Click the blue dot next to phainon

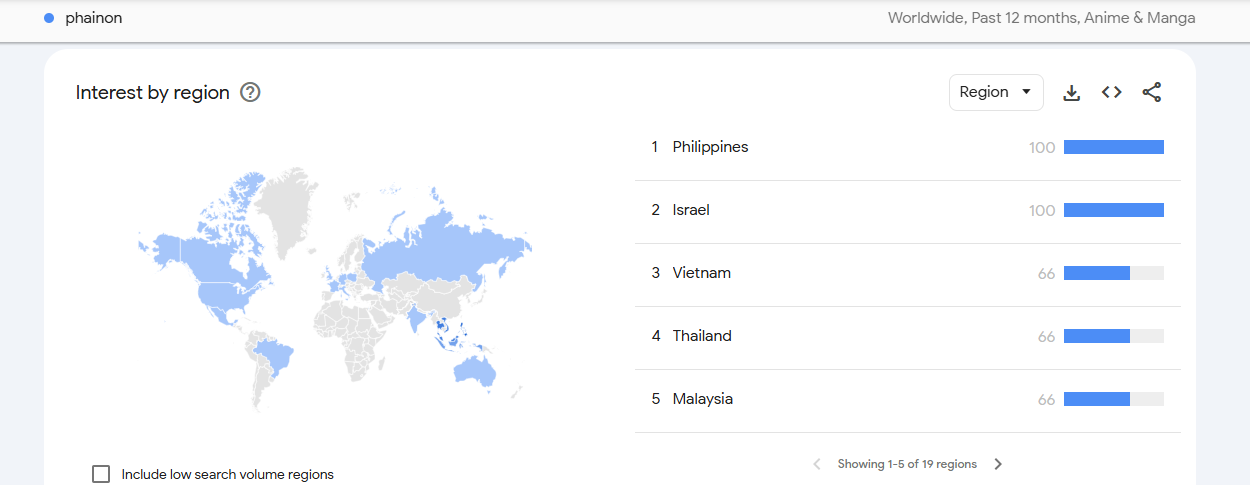pyautogui.click(x=49, y=18)
